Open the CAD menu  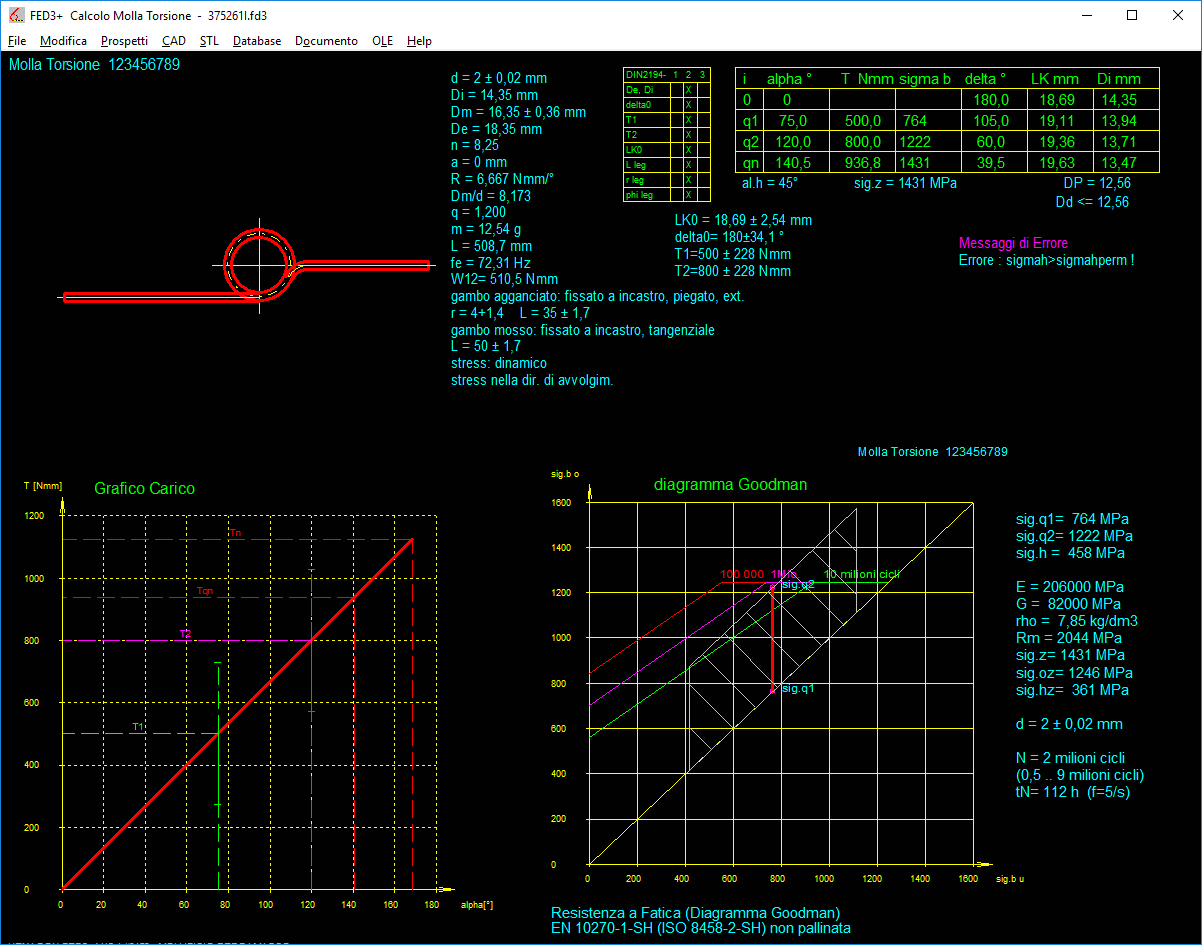pos(174,41)
